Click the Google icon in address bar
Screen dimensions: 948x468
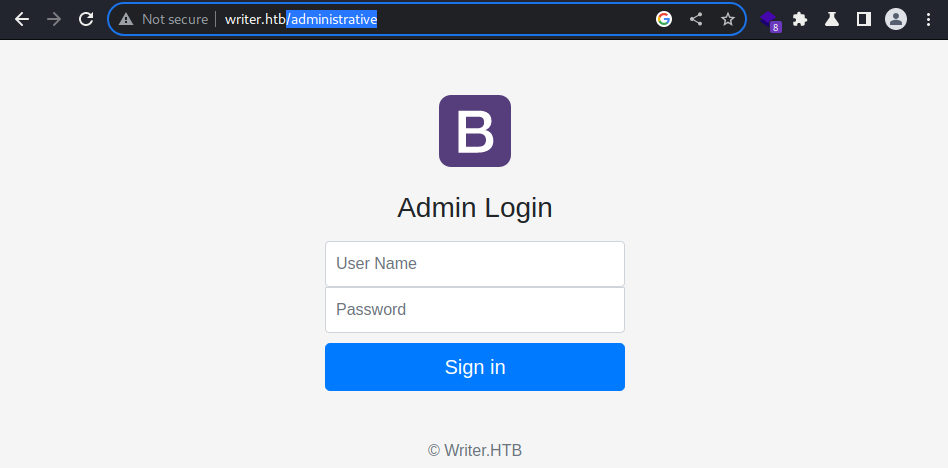tap(664, 19)
